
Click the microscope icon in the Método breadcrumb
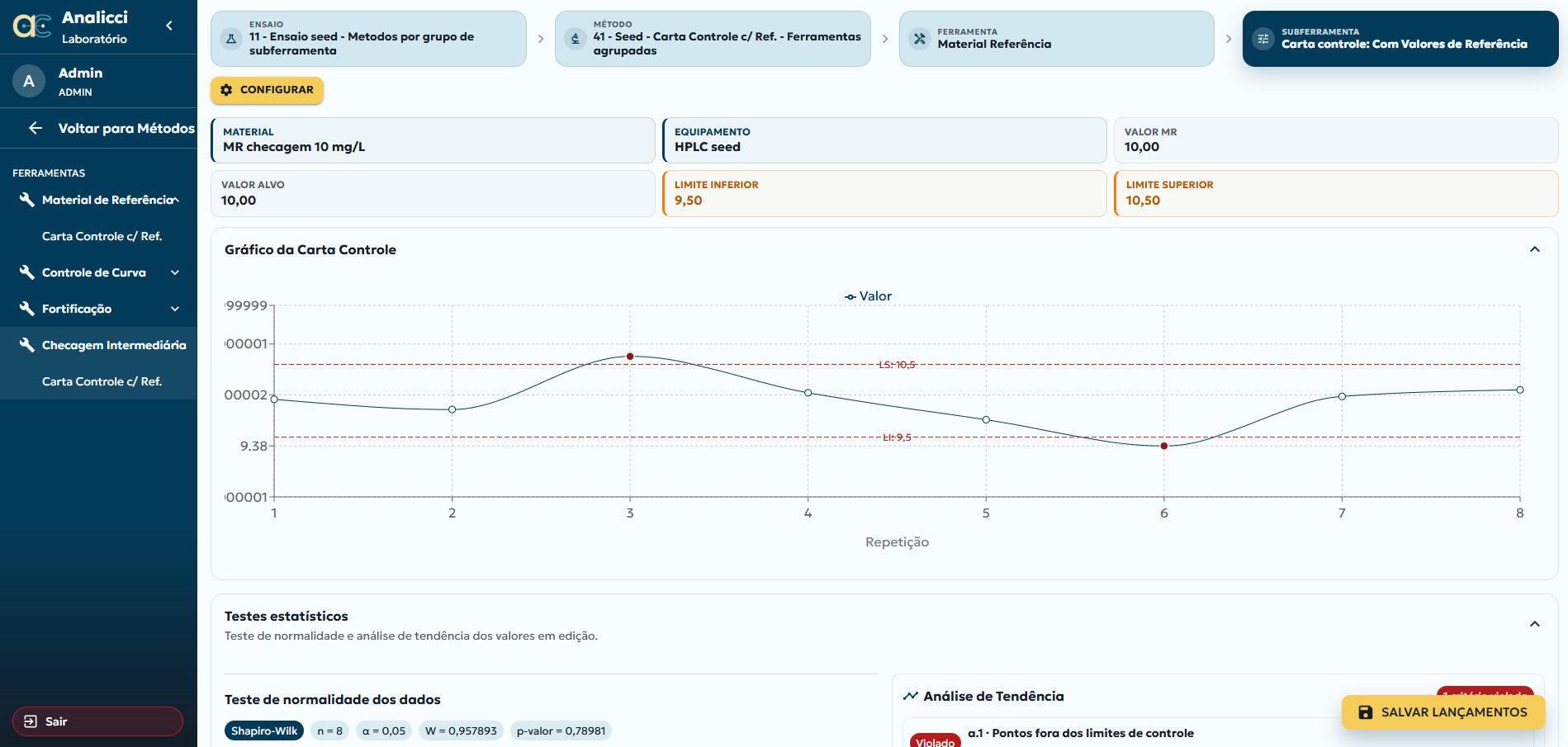pyautogui.click(x=576, y=38)
